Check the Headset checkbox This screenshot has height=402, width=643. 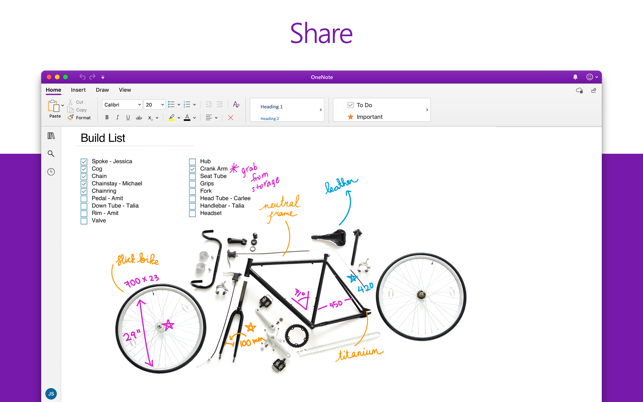click(x=192, y=213)
